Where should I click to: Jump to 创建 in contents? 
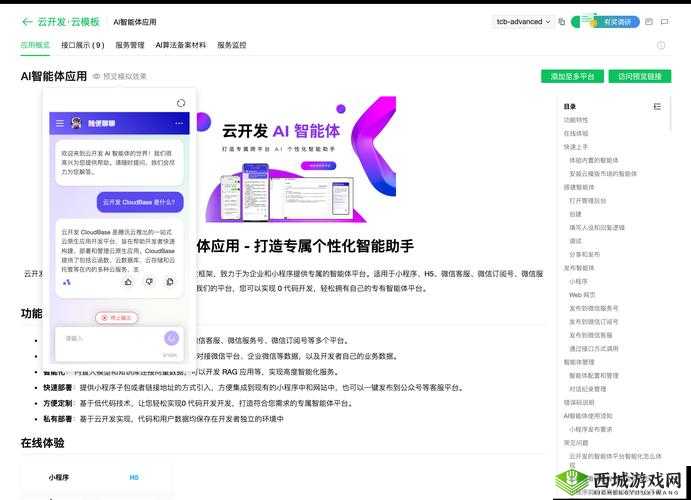pos(575,214)
